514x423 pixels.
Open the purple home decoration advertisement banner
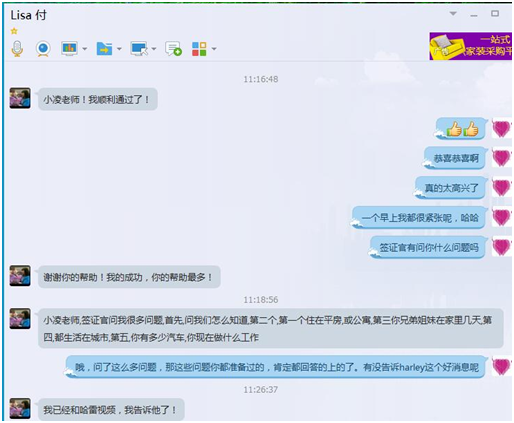tap(470, 46)
